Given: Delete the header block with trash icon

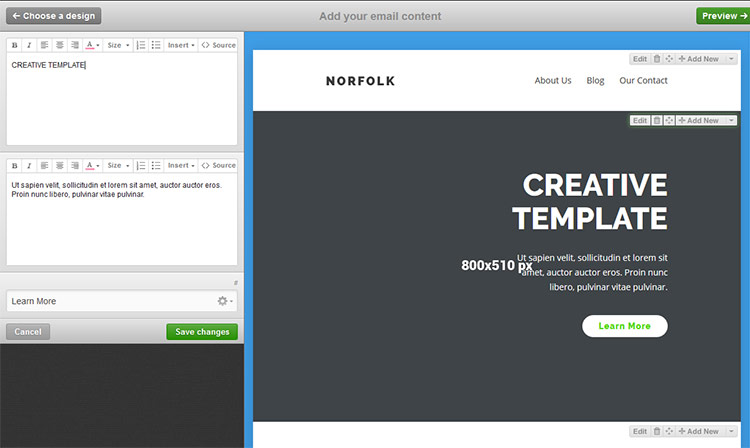Looking at the screenshot, I should tap(657, 59).
